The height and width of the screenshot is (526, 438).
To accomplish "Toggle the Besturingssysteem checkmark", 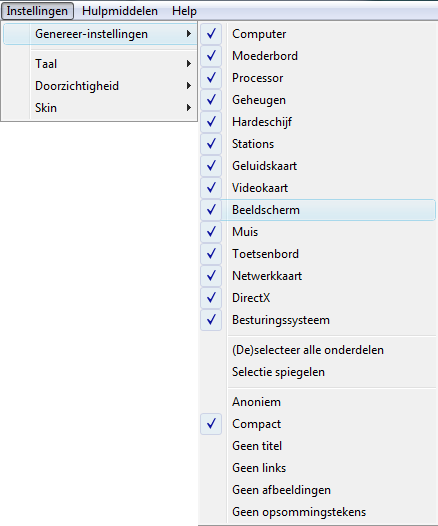I will 211,320.
